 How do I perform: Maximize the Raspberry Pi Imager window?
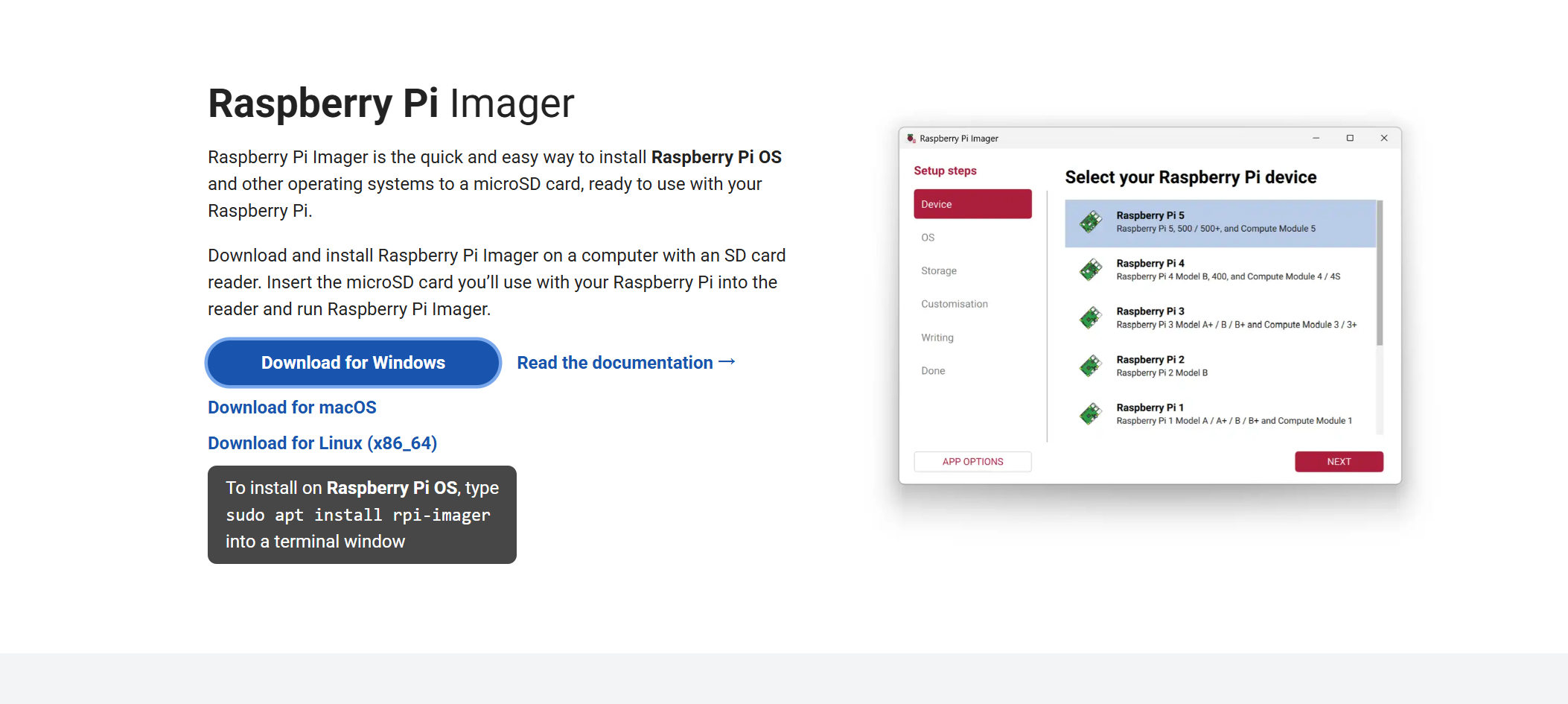(1350, 139)
